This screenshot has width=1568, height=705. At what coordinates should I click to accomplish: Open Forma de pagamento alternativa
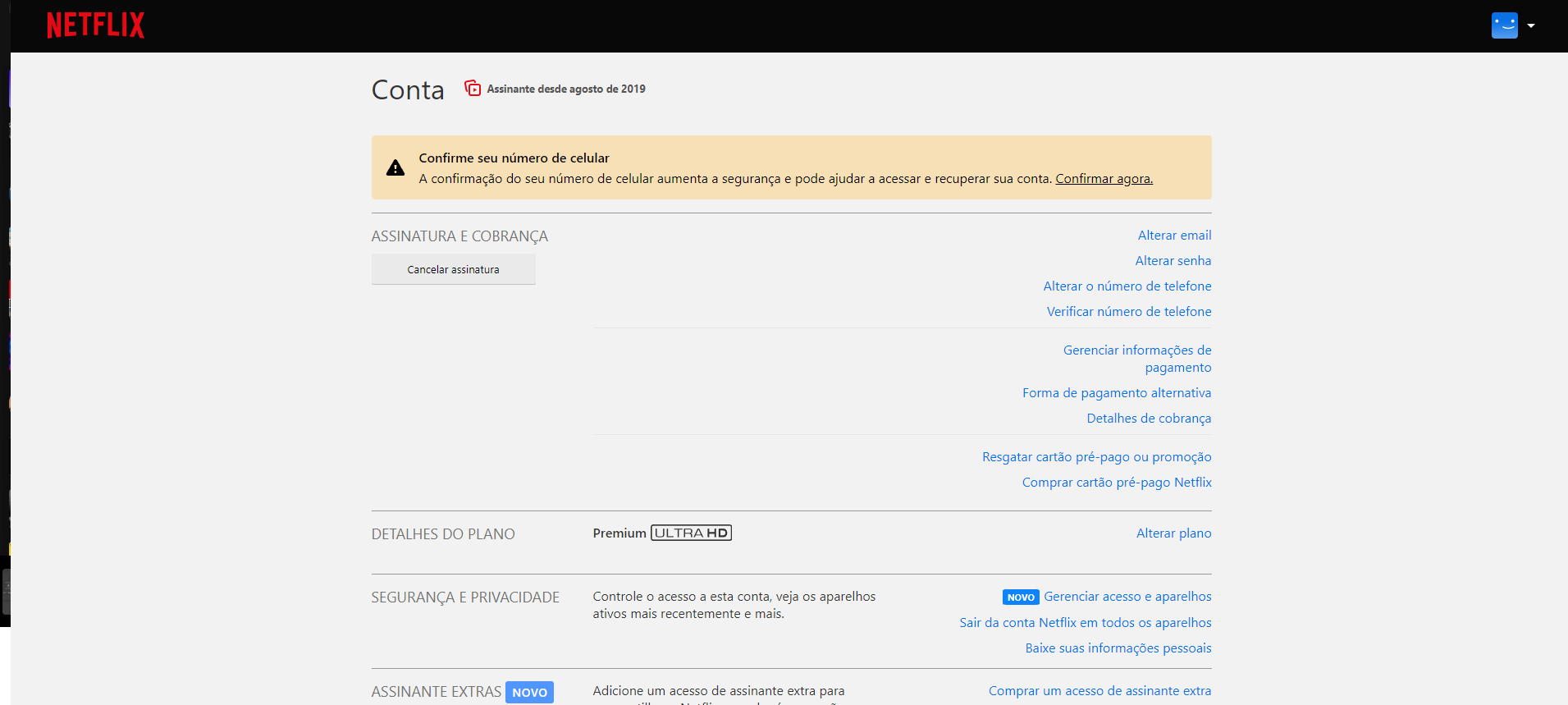pyautogui.click(x=1117, y=393)
